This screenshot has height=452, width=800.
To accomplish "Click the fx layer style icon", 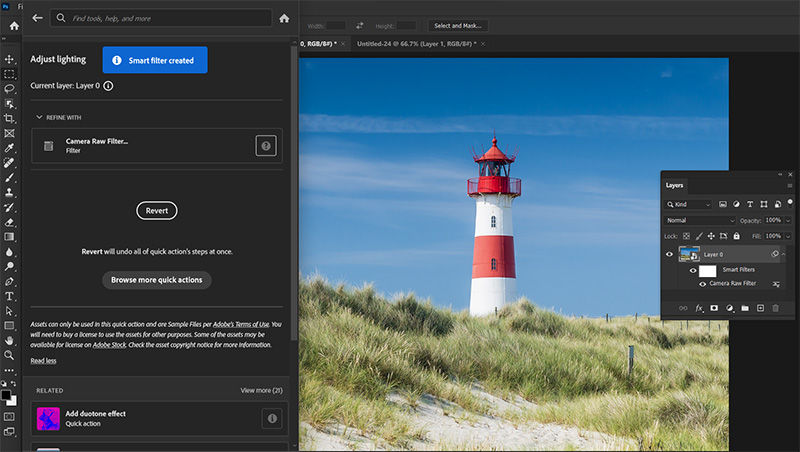I will (699, 308).
